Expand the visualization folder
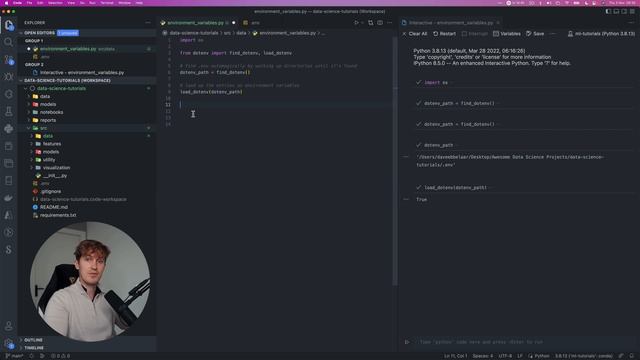 click(x=56, y=168)
